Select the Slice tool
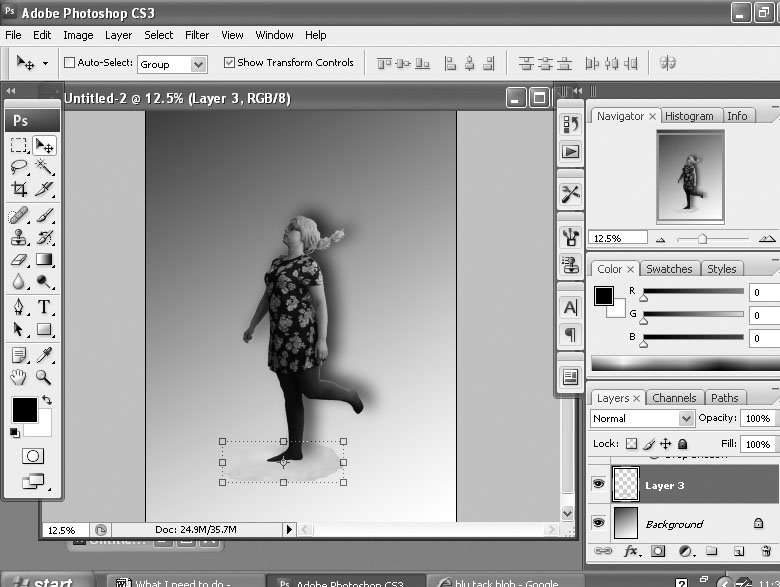Image resolution: width=780 pixels, height=587 pixels. 44,188
